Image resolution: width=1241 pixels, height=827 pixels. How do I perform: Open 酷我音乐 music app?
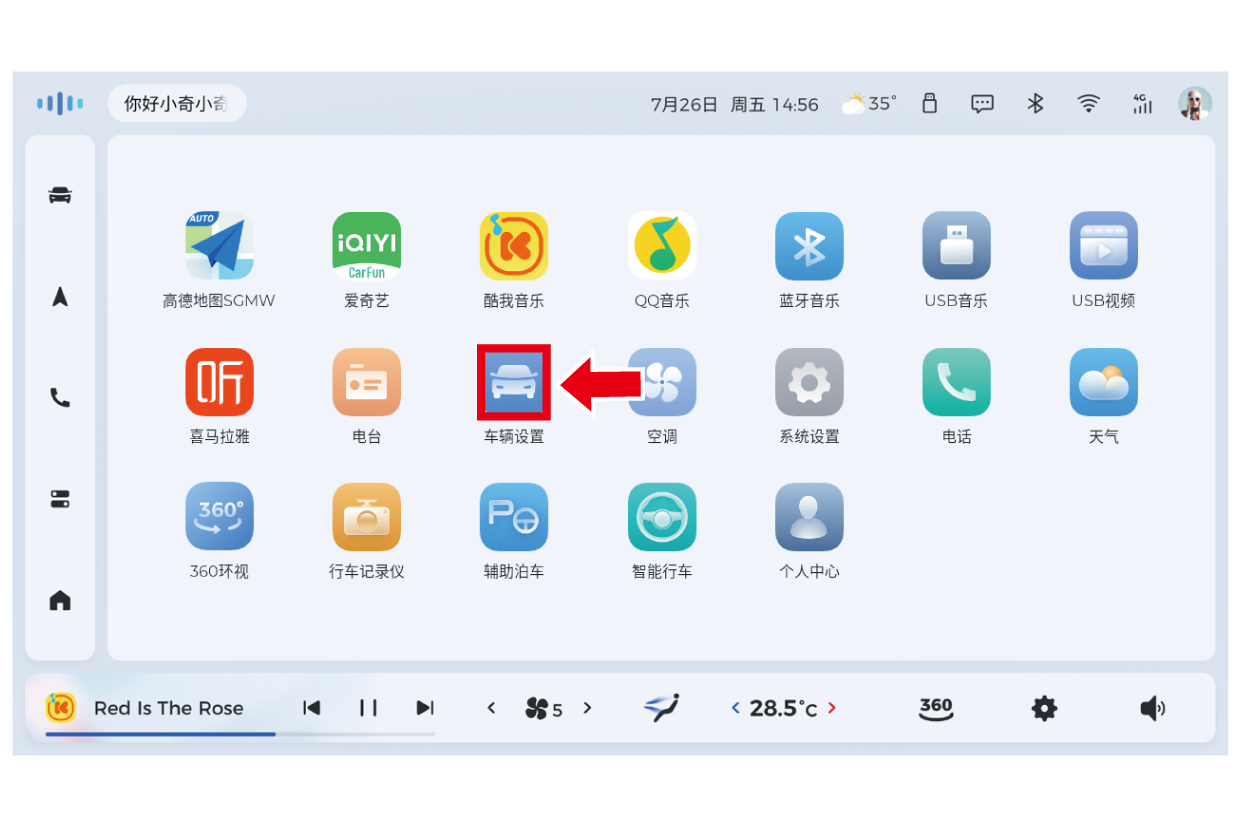tap(514, 245)
